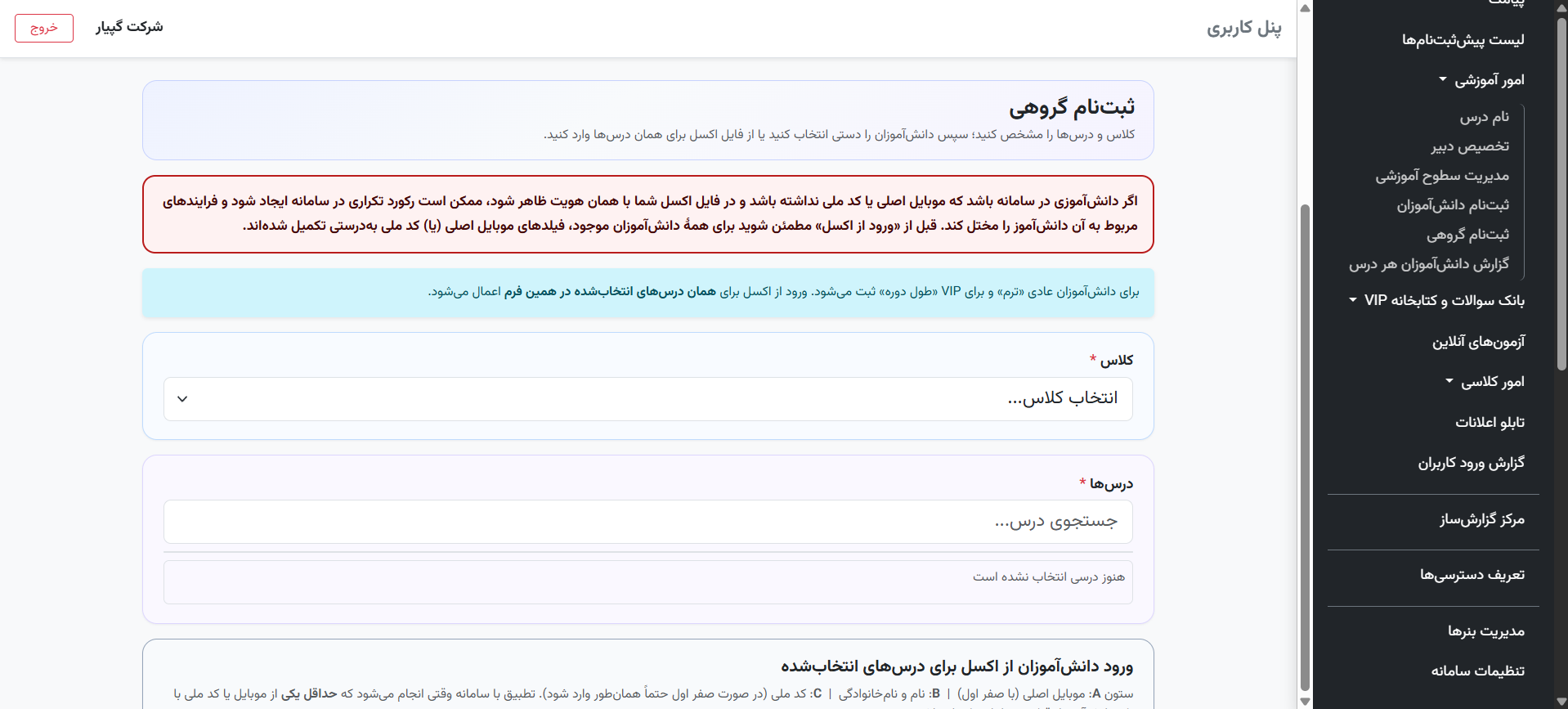Open گزارش دانش‌آموزان هر درس report
This screenshot has width=1568, height=709.
1429,264
